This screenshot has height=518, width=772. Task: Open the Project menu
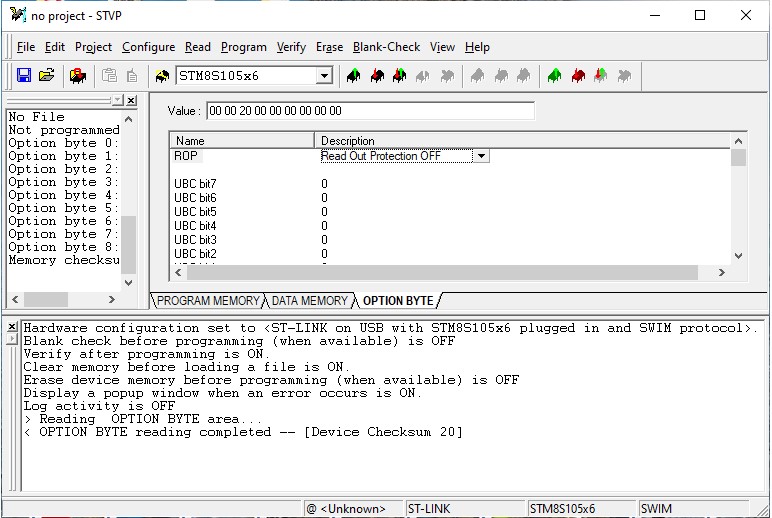coord(94,47)
